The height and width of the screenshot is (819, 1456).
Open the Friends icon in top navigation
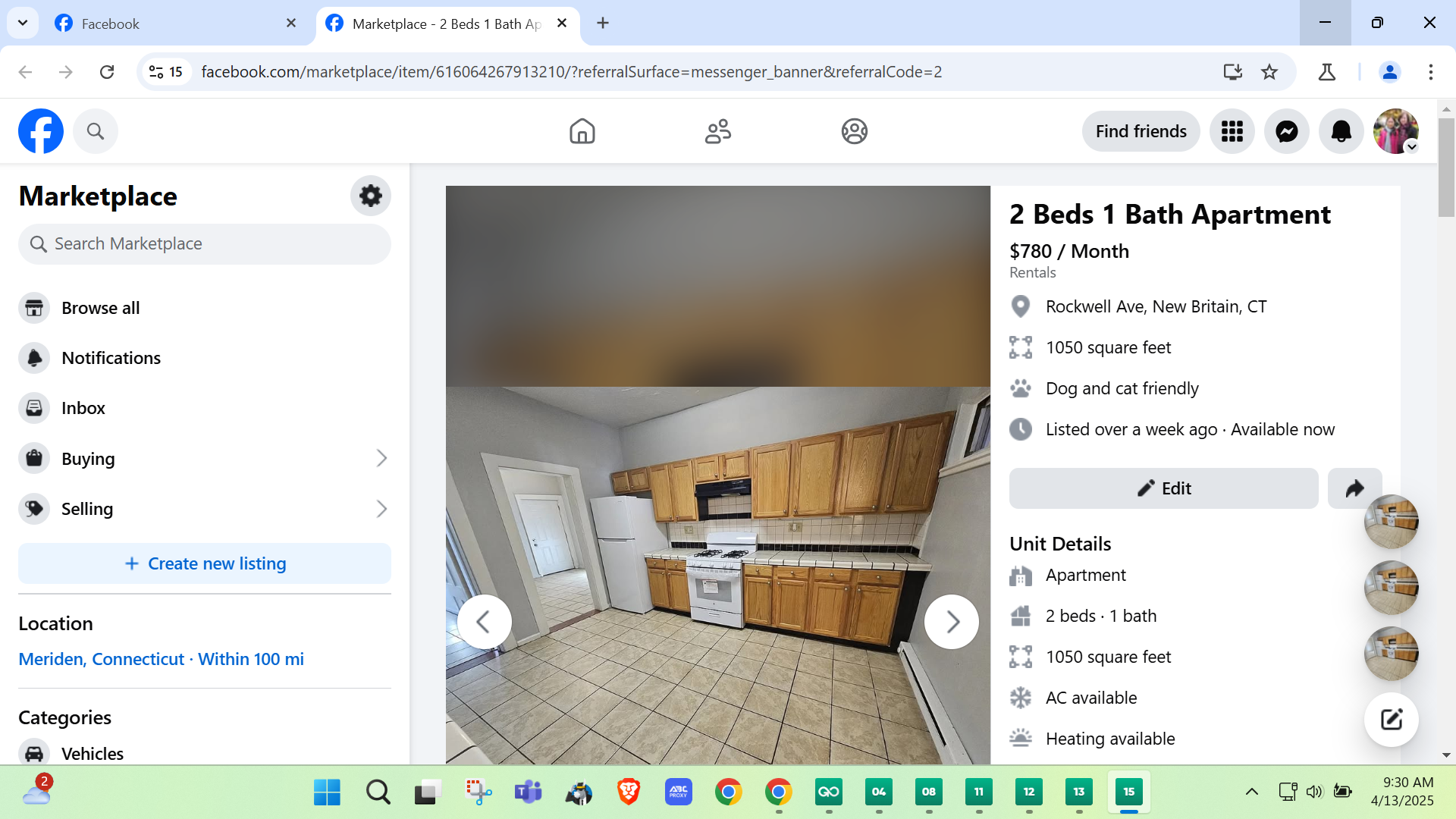(717, 132)
